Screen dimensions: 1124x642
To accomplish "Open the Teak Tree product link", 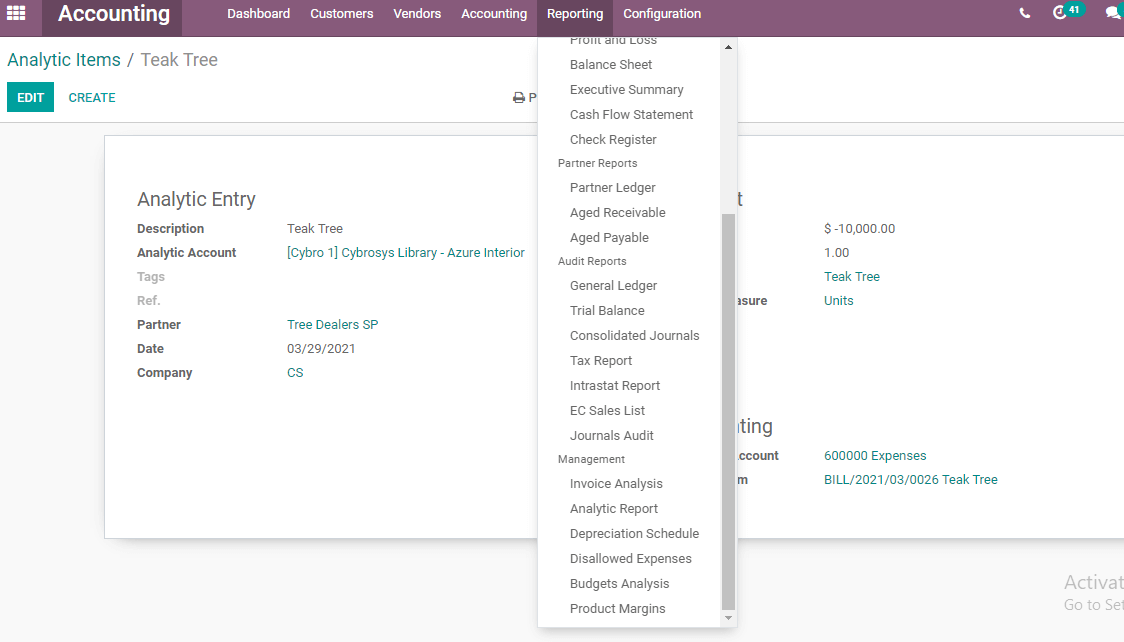I will click(x=852, y=277).
